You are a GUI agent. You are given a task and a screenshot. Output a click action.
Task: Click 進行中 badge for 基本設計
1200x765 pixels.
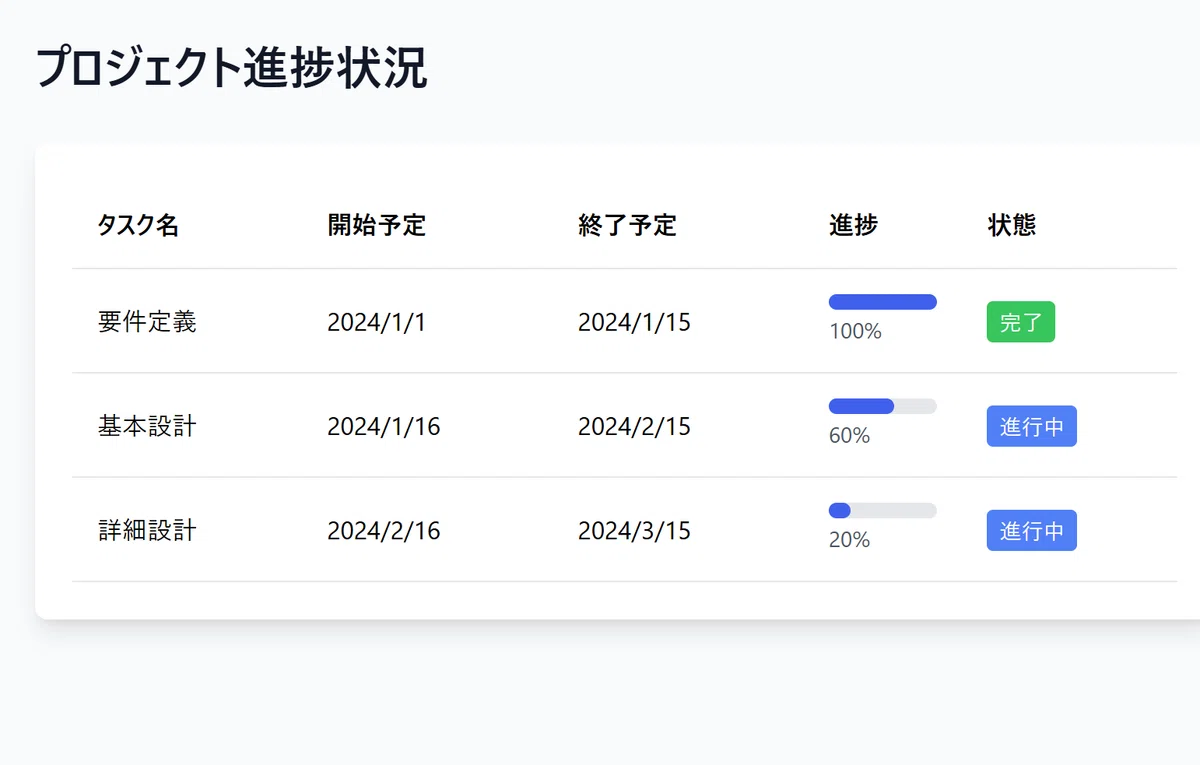(x=1032, y=426)
